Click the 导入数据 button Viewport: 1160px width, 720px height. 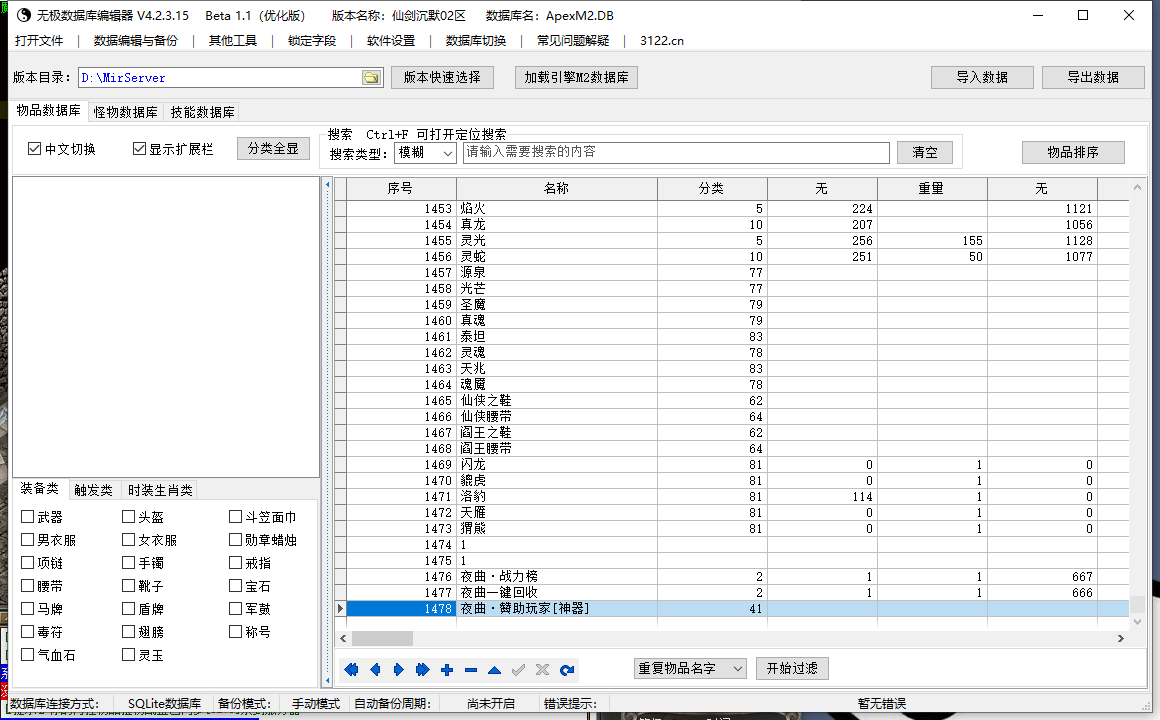pyautogui.click(x=982, y=78)
